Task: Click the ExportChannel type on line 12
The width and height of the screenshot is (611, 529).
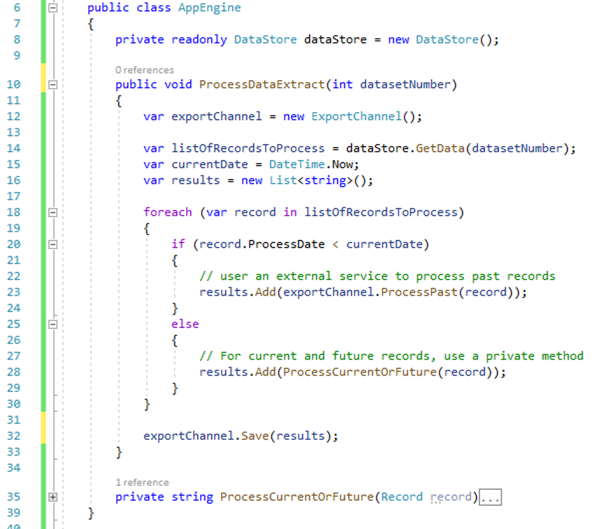Action: 356,116
